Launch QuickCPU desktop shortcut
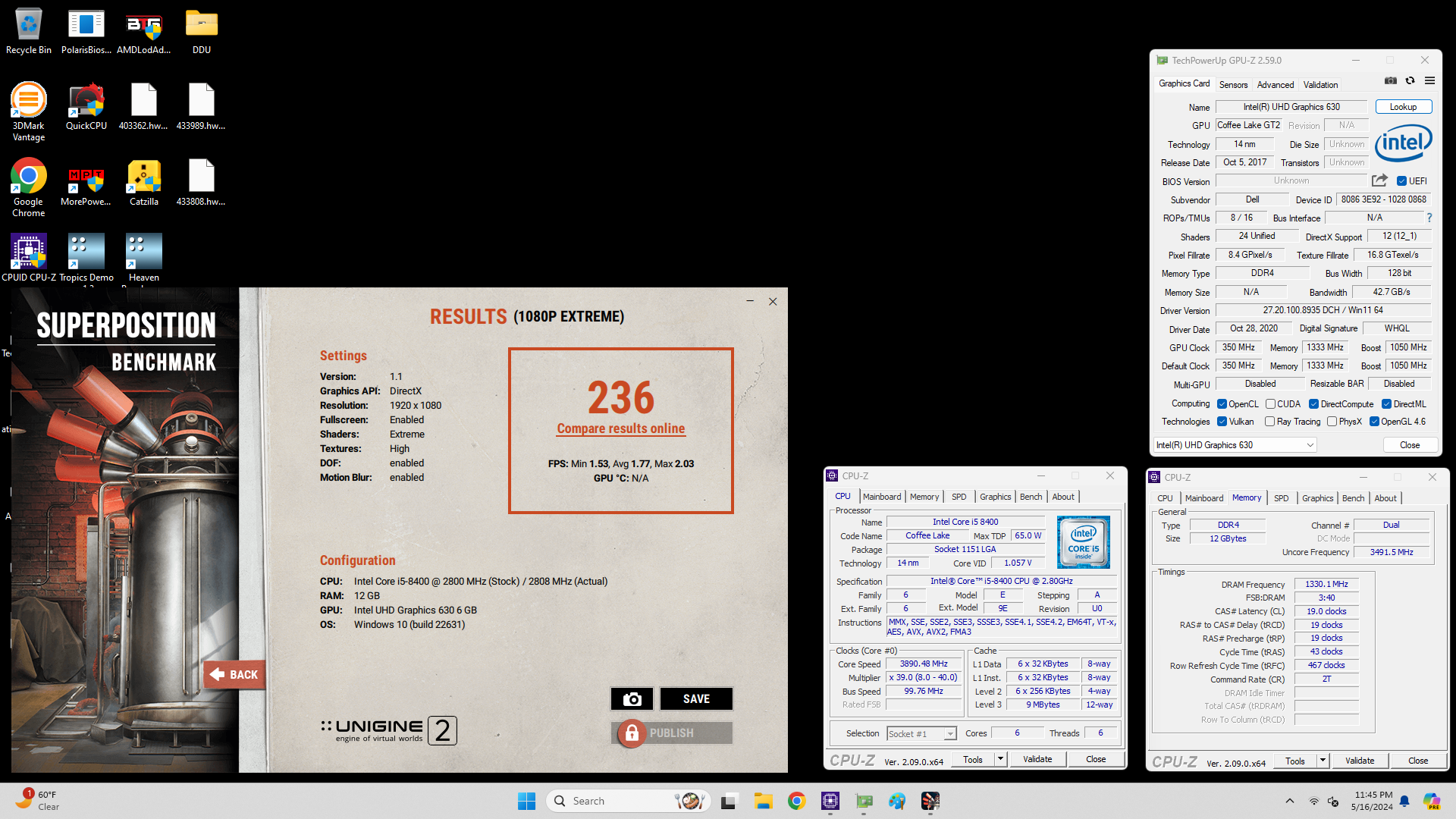This screenshot has width=1456, height=819. [x=86, y=107]
